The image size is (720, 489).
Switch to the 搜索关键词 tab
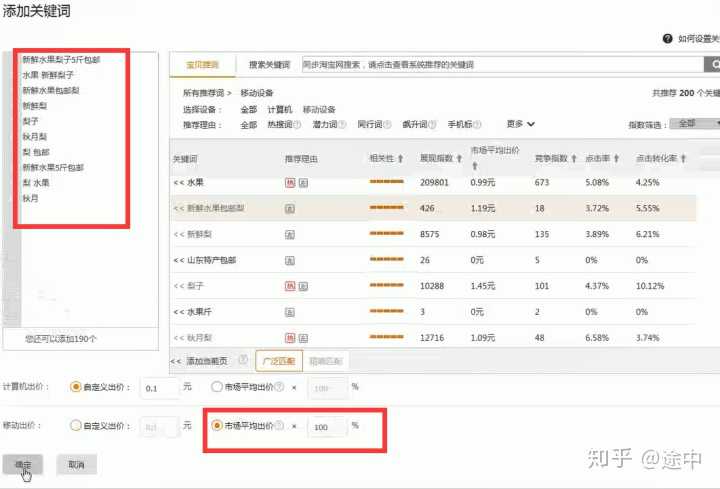tap(269, 66)
